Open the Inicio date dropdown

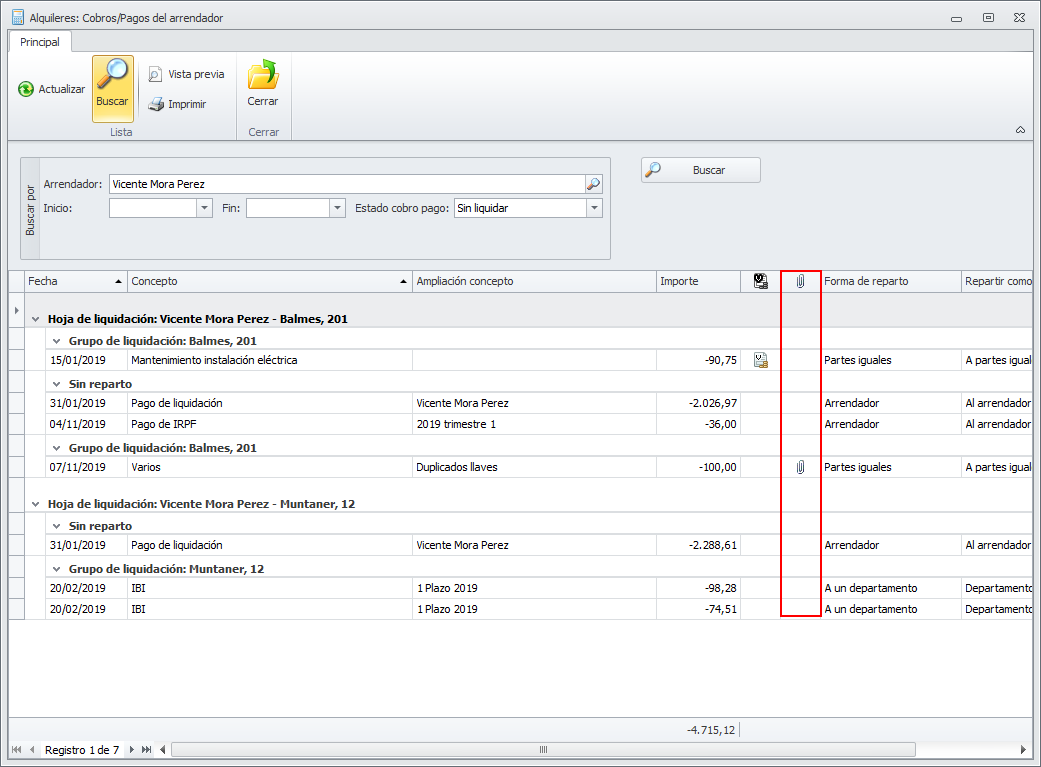click(x=204, y=208)
